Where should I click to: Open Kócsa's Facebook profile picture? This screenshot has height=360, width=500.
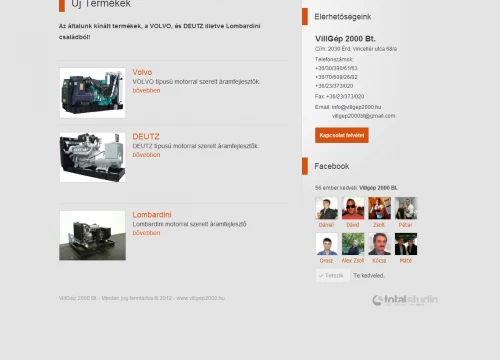(x=379, y=244)
